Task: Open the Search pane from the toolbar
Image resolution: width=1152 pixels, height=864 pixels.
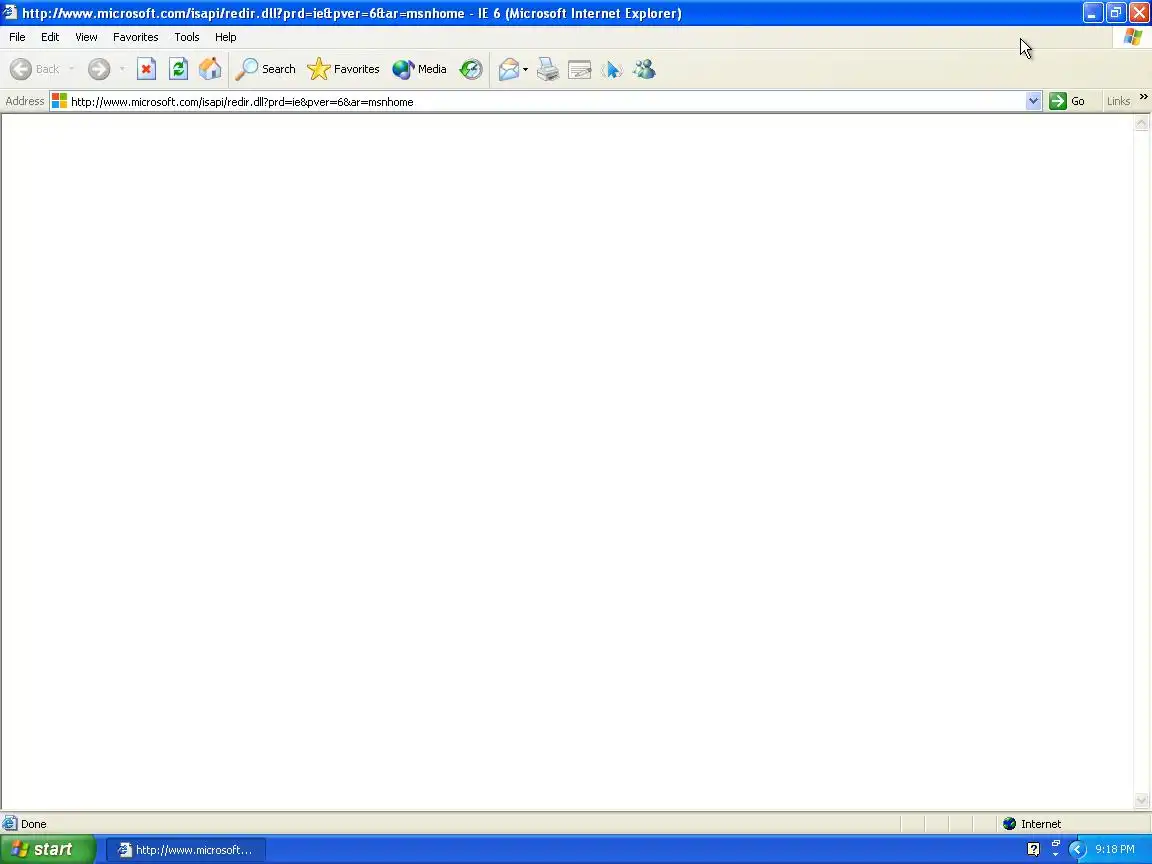Action: (265, 69)
